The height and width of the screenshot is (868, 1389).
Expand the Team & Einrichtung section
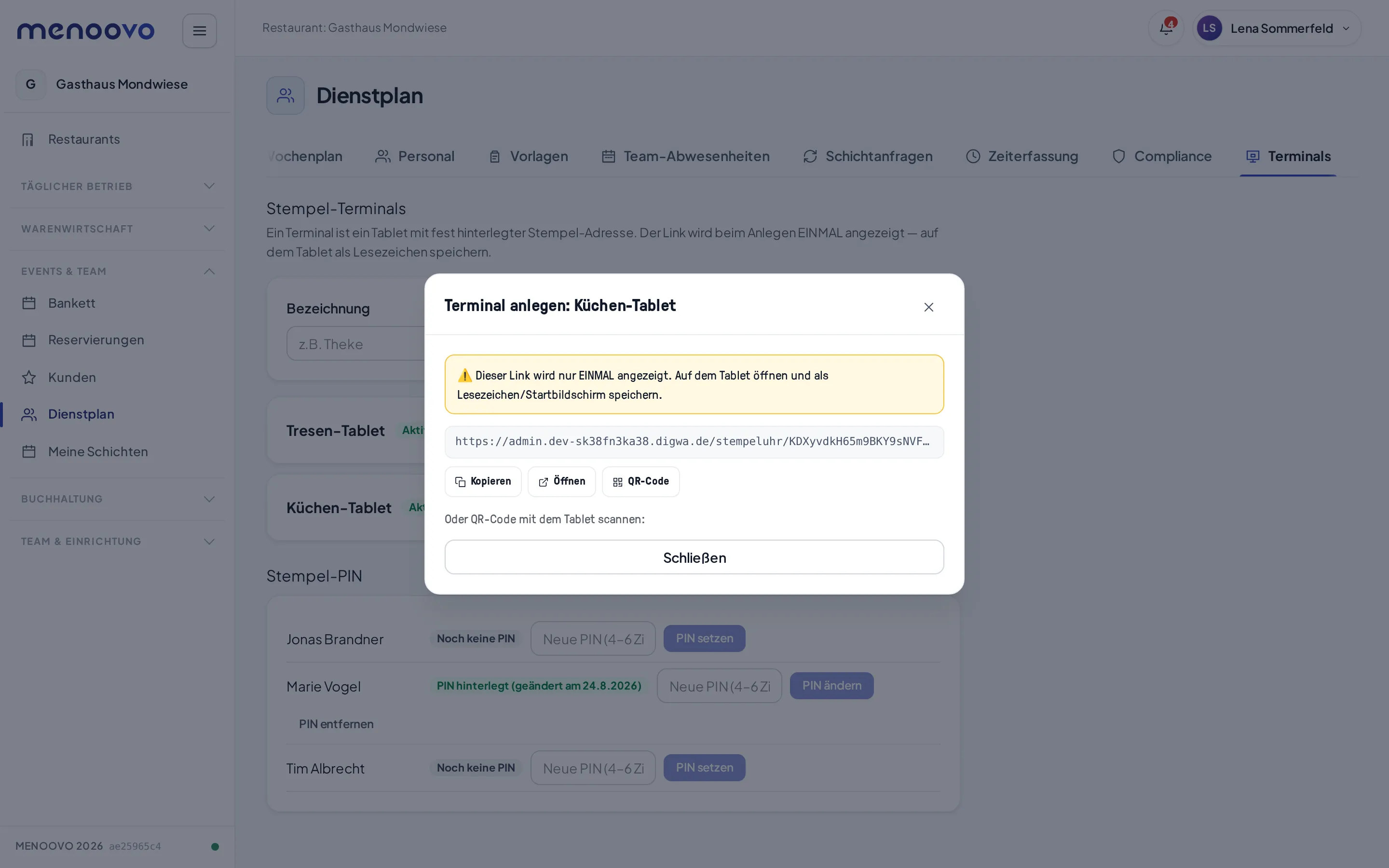point(117,542)
